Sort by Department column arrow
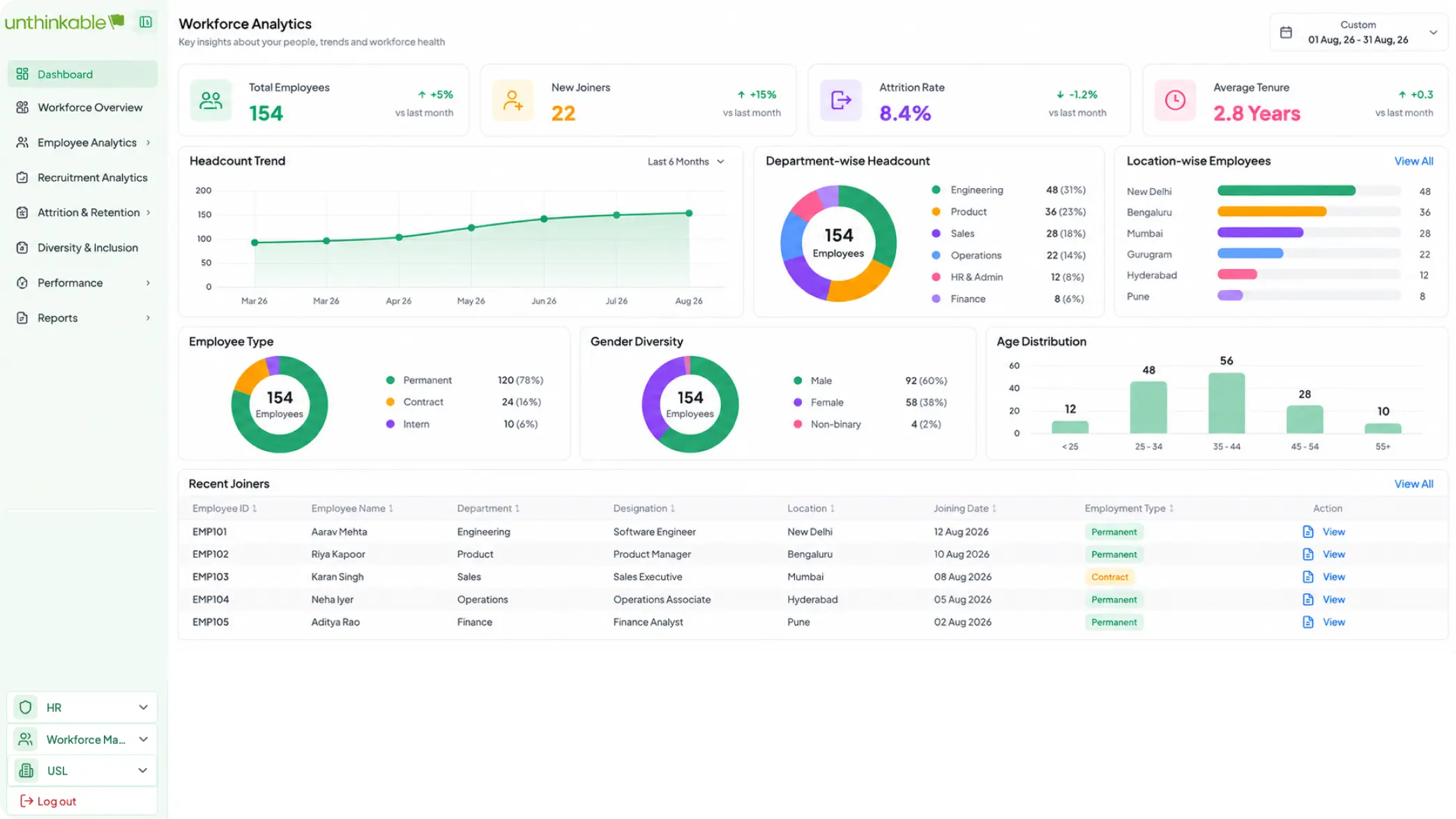The height and width of the screenshot is (819, 1456). (517, 509)
